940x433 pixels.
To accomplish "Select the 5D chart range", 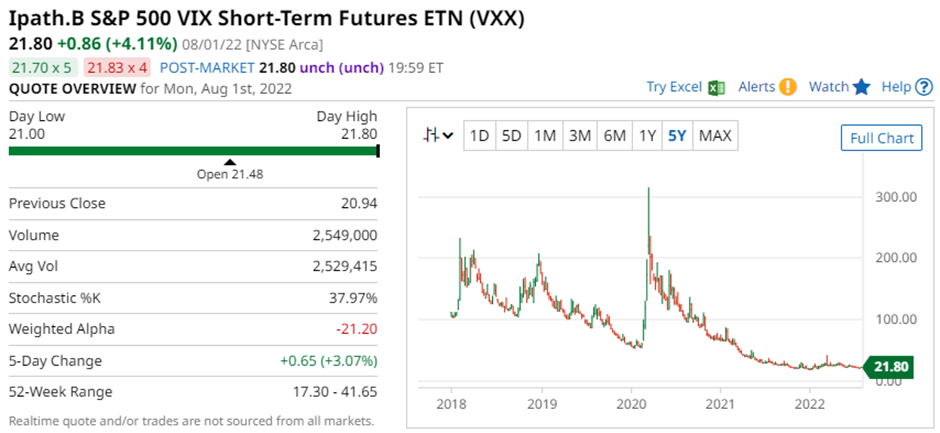I will (x=512, y=136).
